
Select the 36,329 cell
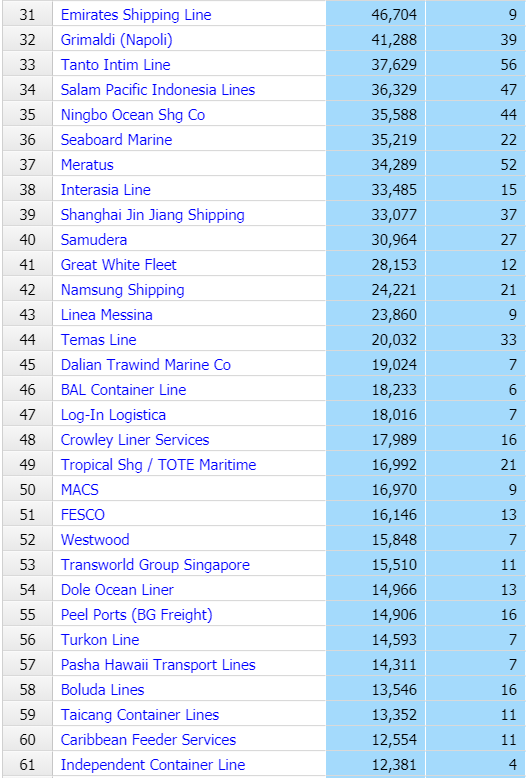pyautogui.click(x=376, y=90)
